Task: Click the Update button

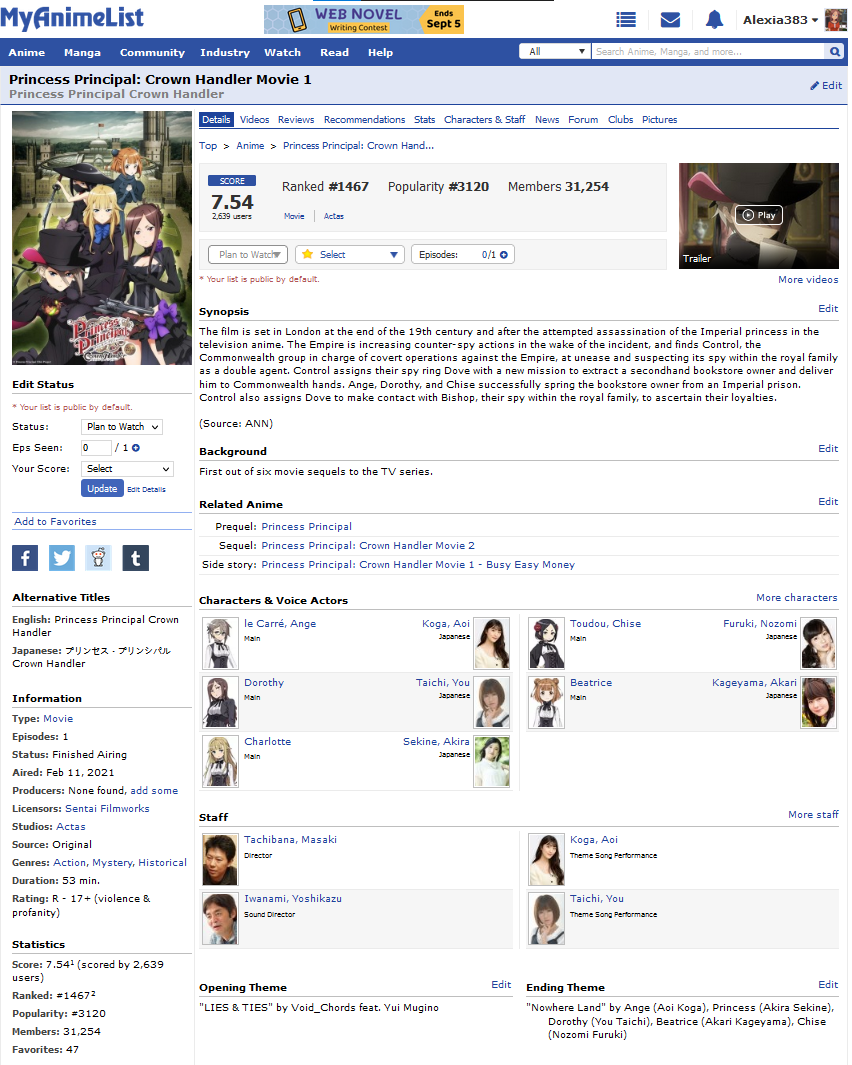Action: coord(102,488)
